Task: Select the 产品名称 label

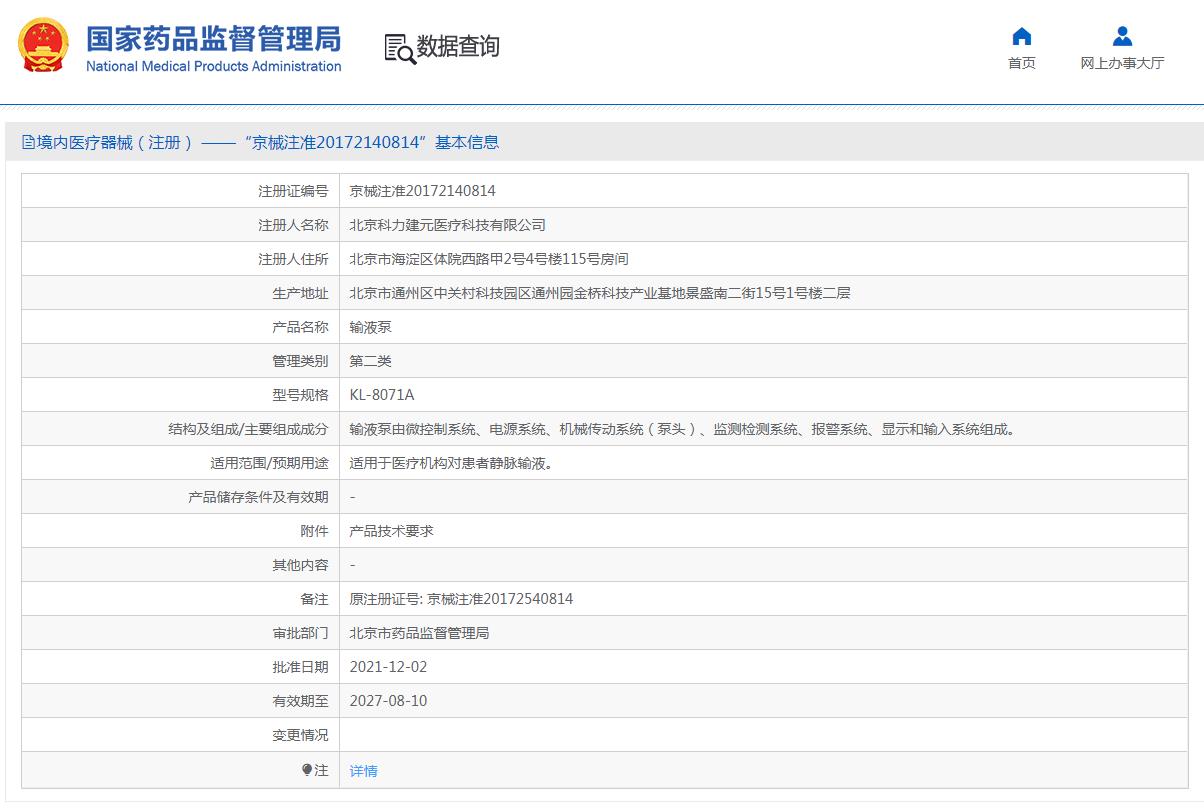Action: 300,327
